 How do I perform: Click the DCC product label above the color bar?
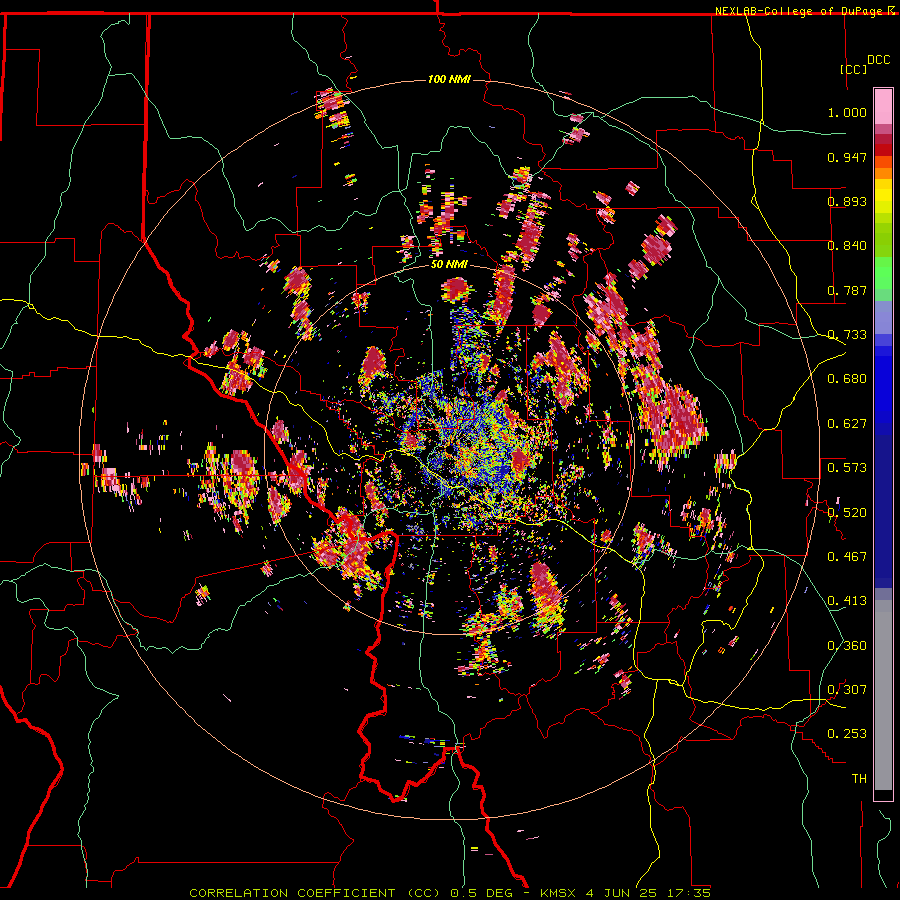tap(878, 60)
